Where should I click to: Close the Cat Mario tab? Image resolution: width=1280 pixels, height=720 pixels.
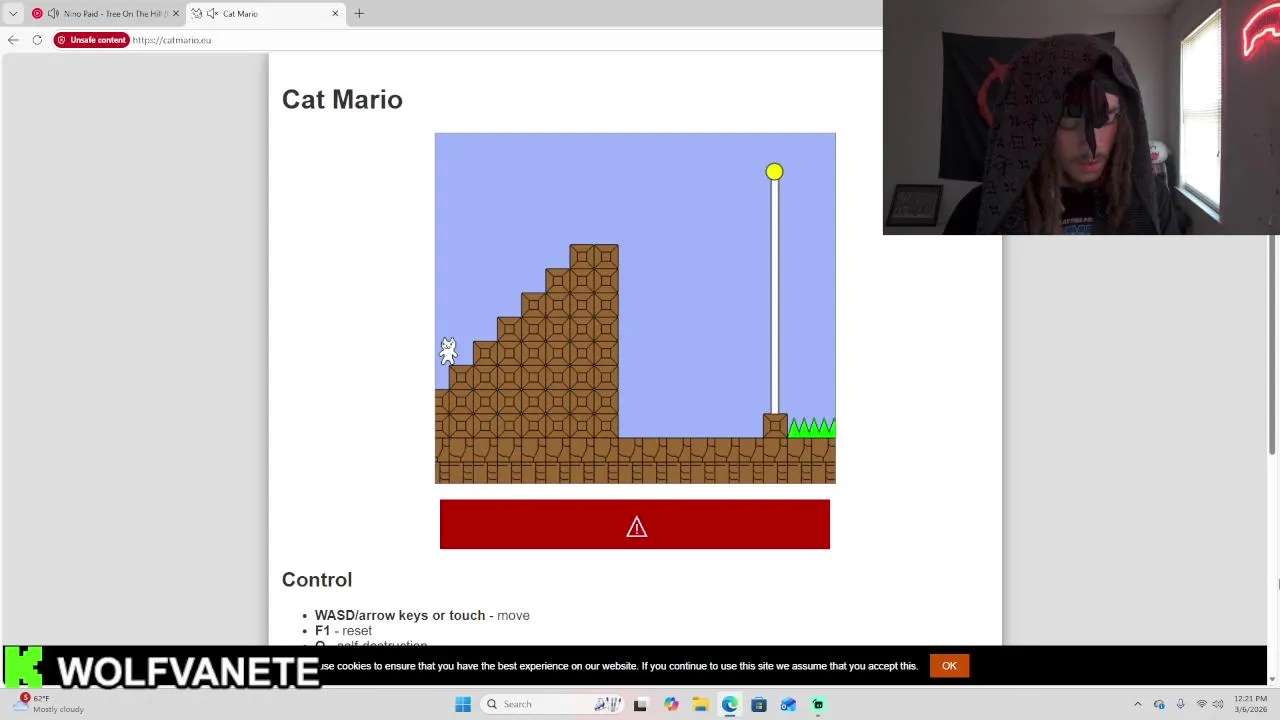coord(335,14)
